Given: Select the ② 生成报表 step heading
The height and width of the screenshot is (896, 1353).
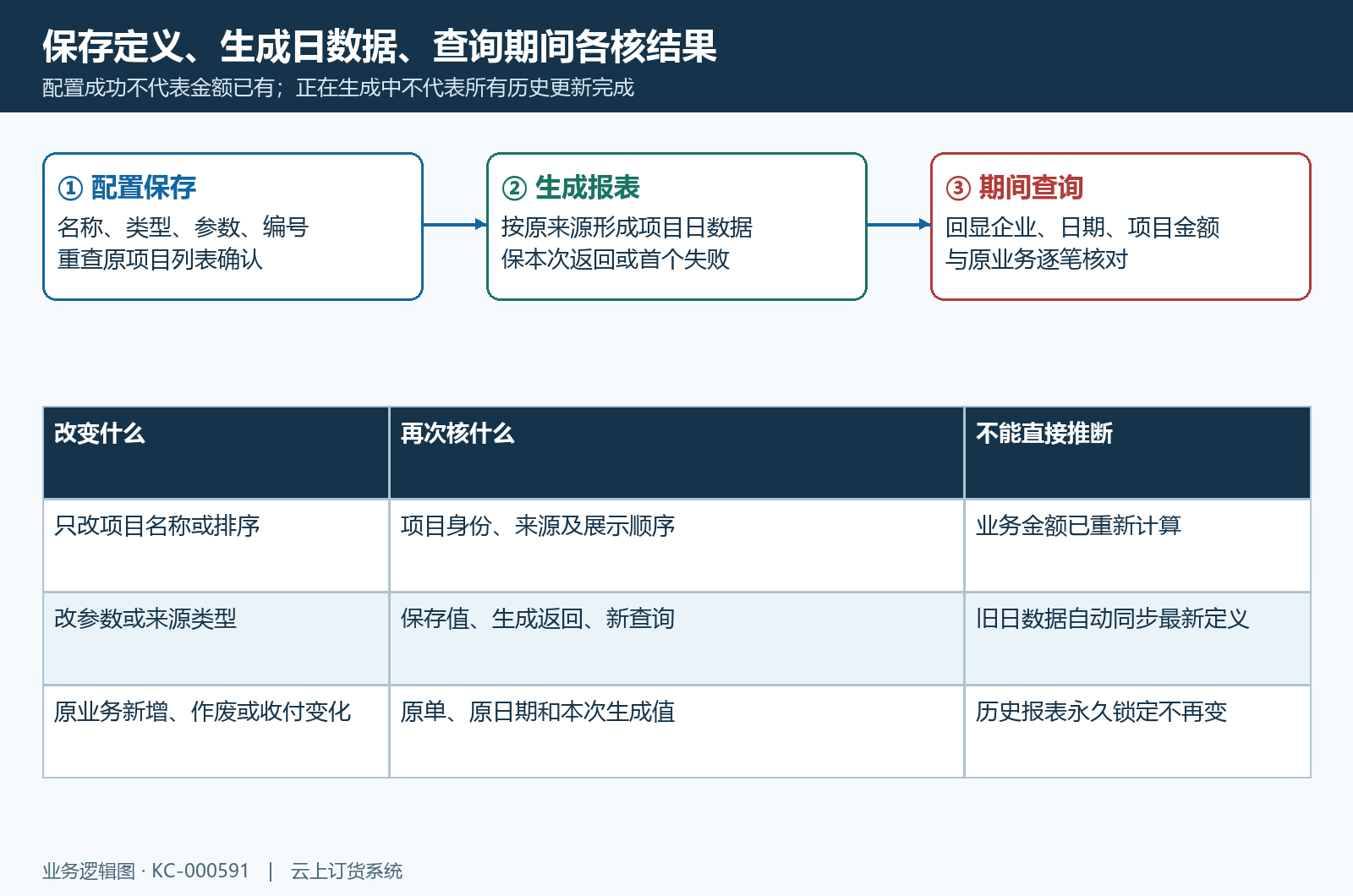Looking at the screenshot, I should click(571, 188).
